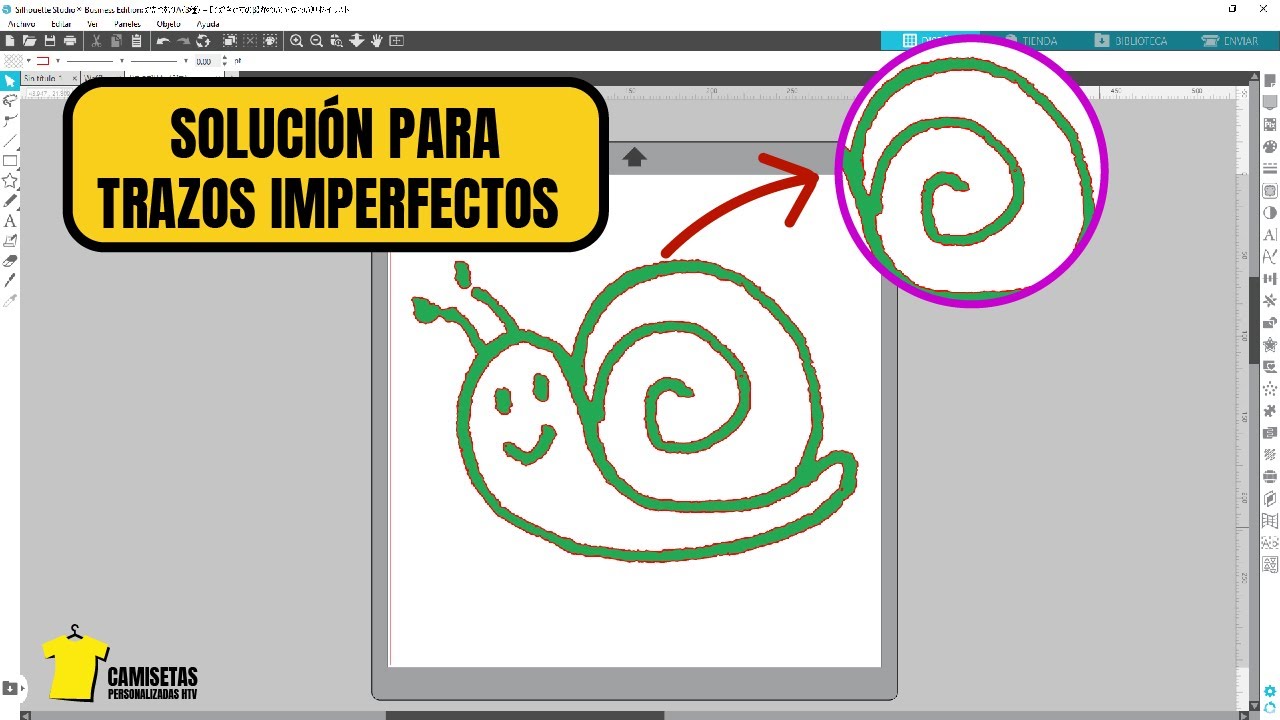Open the Editar menu
The height and width of the screenshot is (720, 1280).
pos(61,23)
